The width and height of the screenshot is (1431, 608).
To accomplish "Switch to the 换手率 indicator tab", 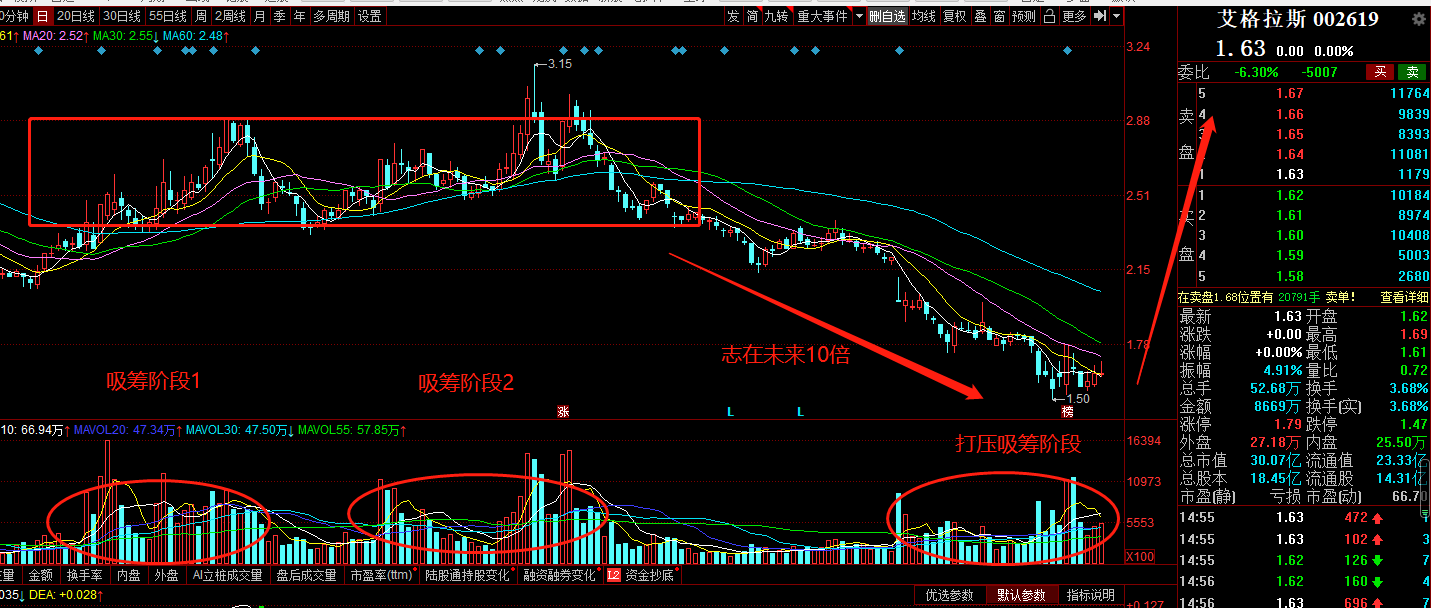I will pos(85,575).
